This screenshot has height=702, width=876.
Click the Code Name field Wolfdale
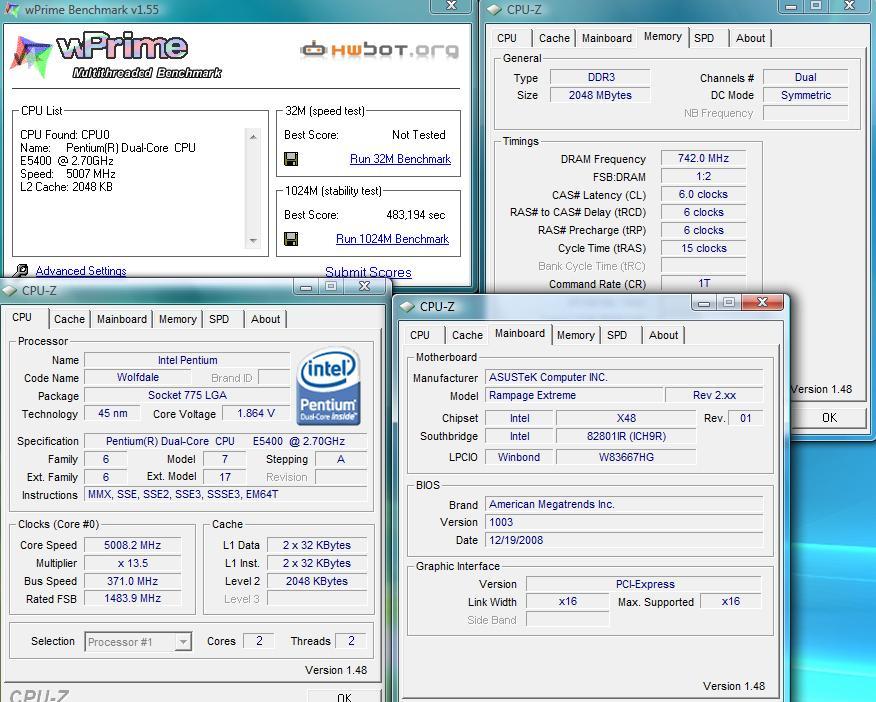tap(138, 378)
